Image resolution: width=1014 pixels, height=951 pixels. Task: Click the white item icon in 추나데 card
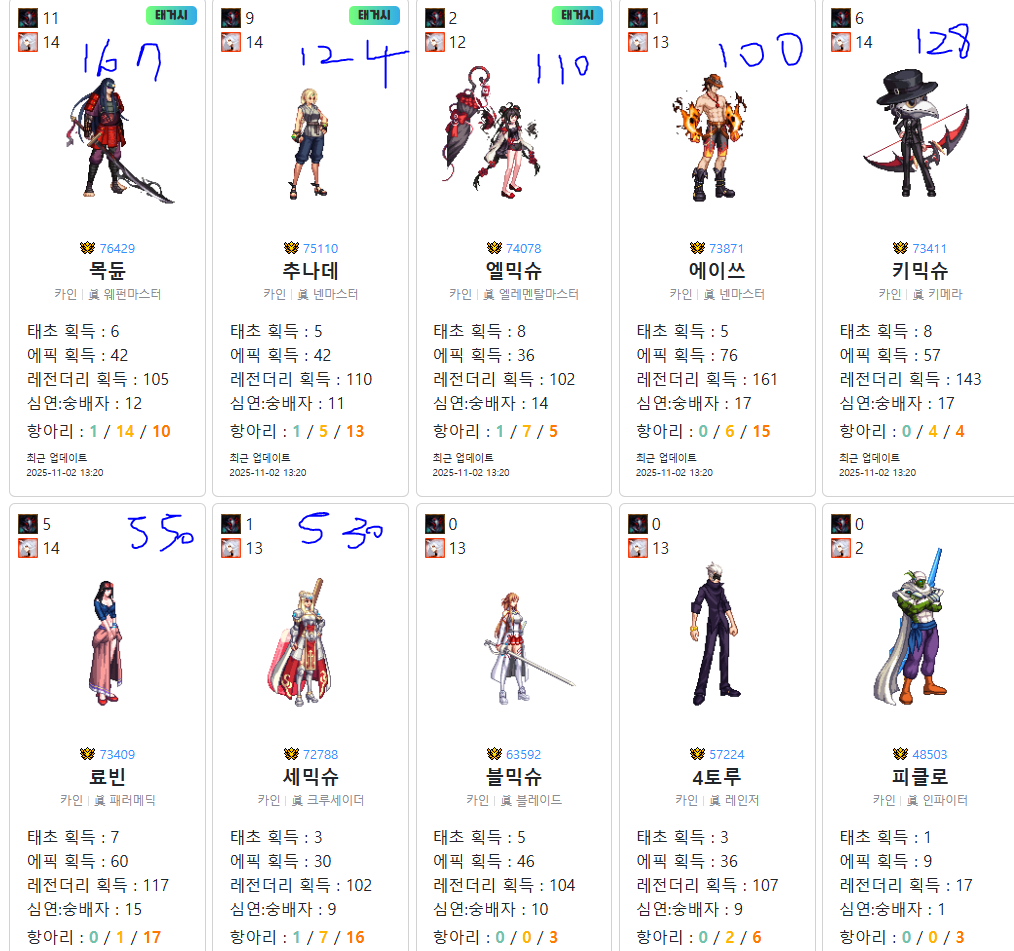(x=231, y=43)
